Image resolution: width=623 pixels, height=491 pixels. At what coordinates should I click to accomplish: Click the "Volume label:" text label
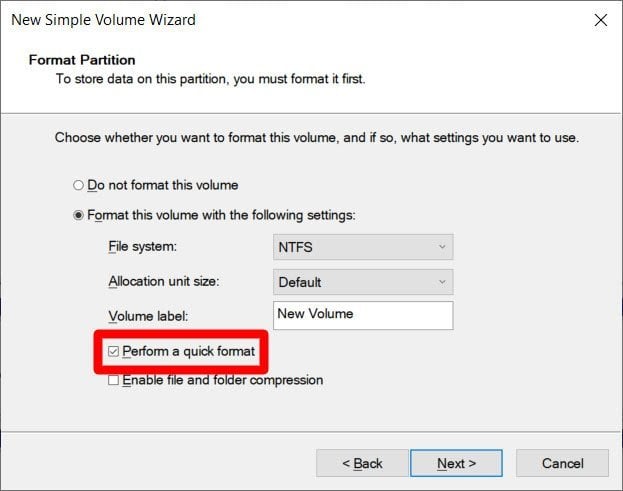[148, 316]
